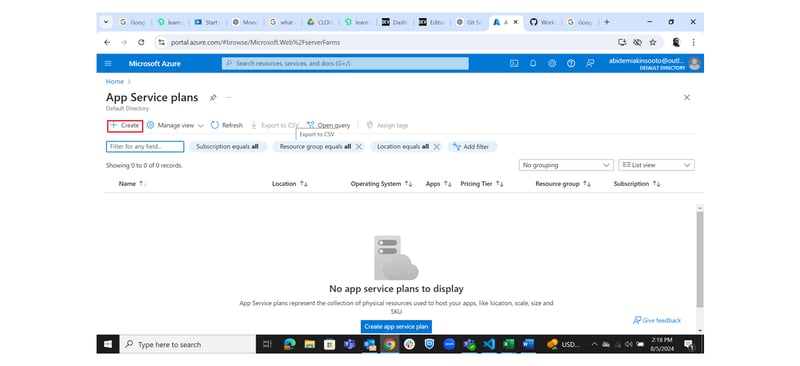The width and height of the screenshot is (800, 366).
Task: Reload the page with browser refresh button
Action: pos(141,42)
